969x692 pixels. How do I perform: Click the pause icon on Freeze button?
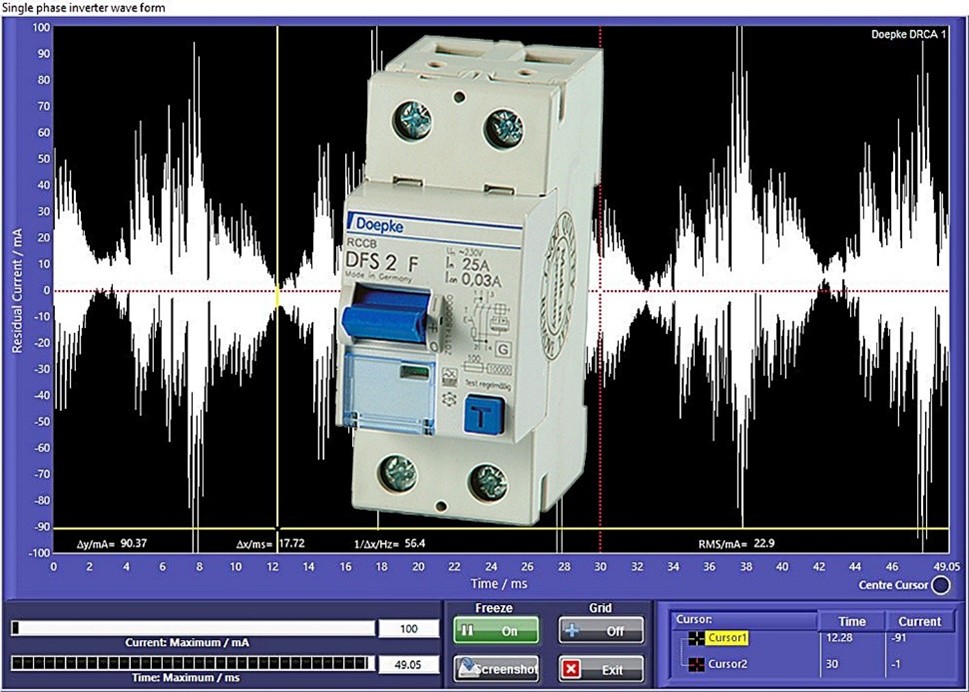(x=466, y=631)
